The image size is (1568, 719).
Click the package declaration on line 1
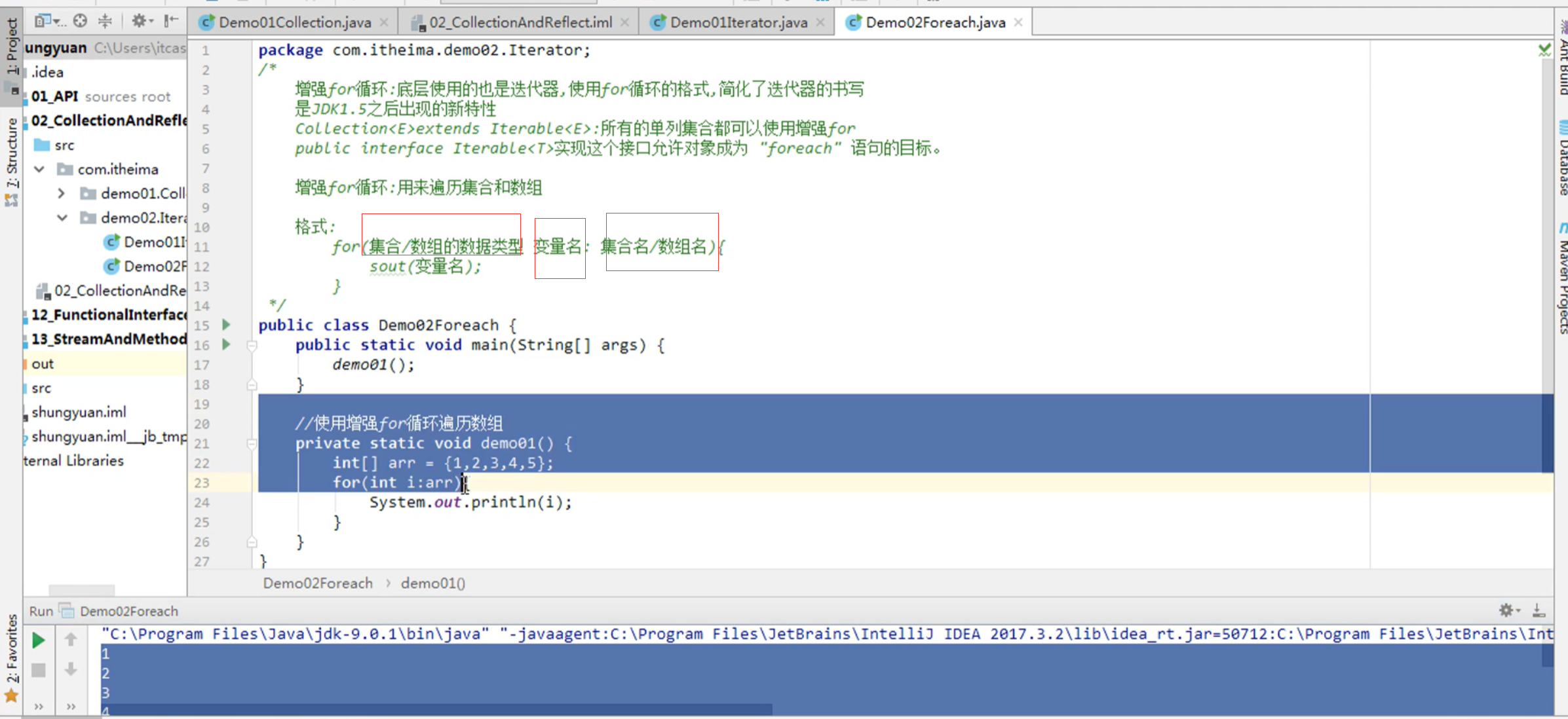(425, 50)
